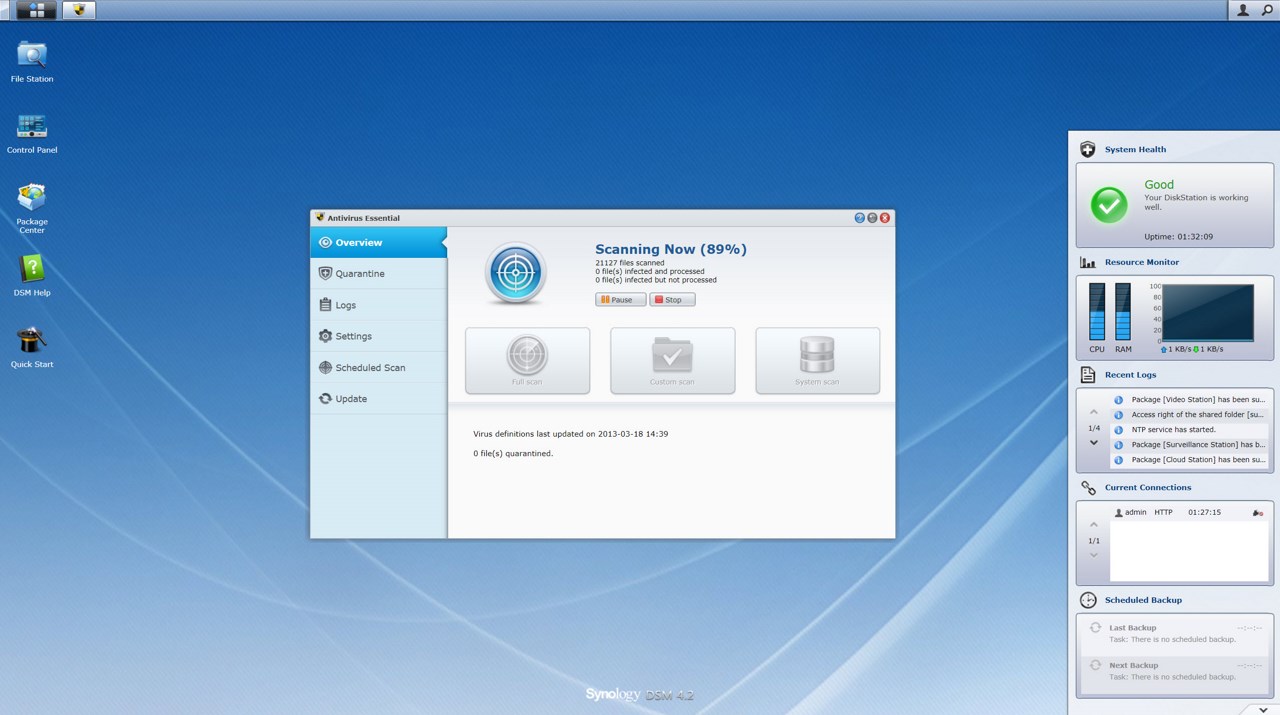The width and height of the screenshot is (1280, 715).
Task: Select log entry Package [Video Station]
Action: point(1190,400)
